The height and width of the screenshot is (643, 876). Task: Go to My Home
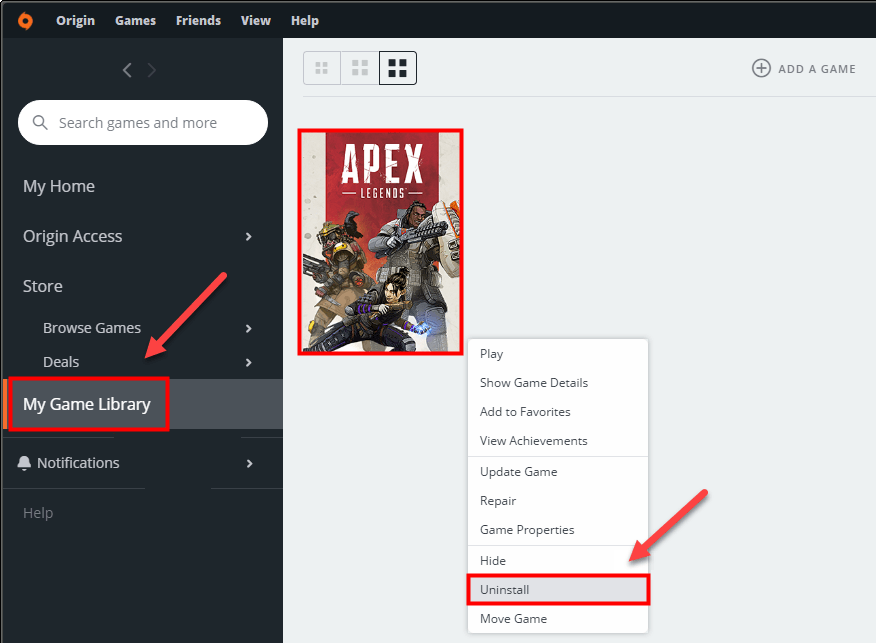point(59,186)
